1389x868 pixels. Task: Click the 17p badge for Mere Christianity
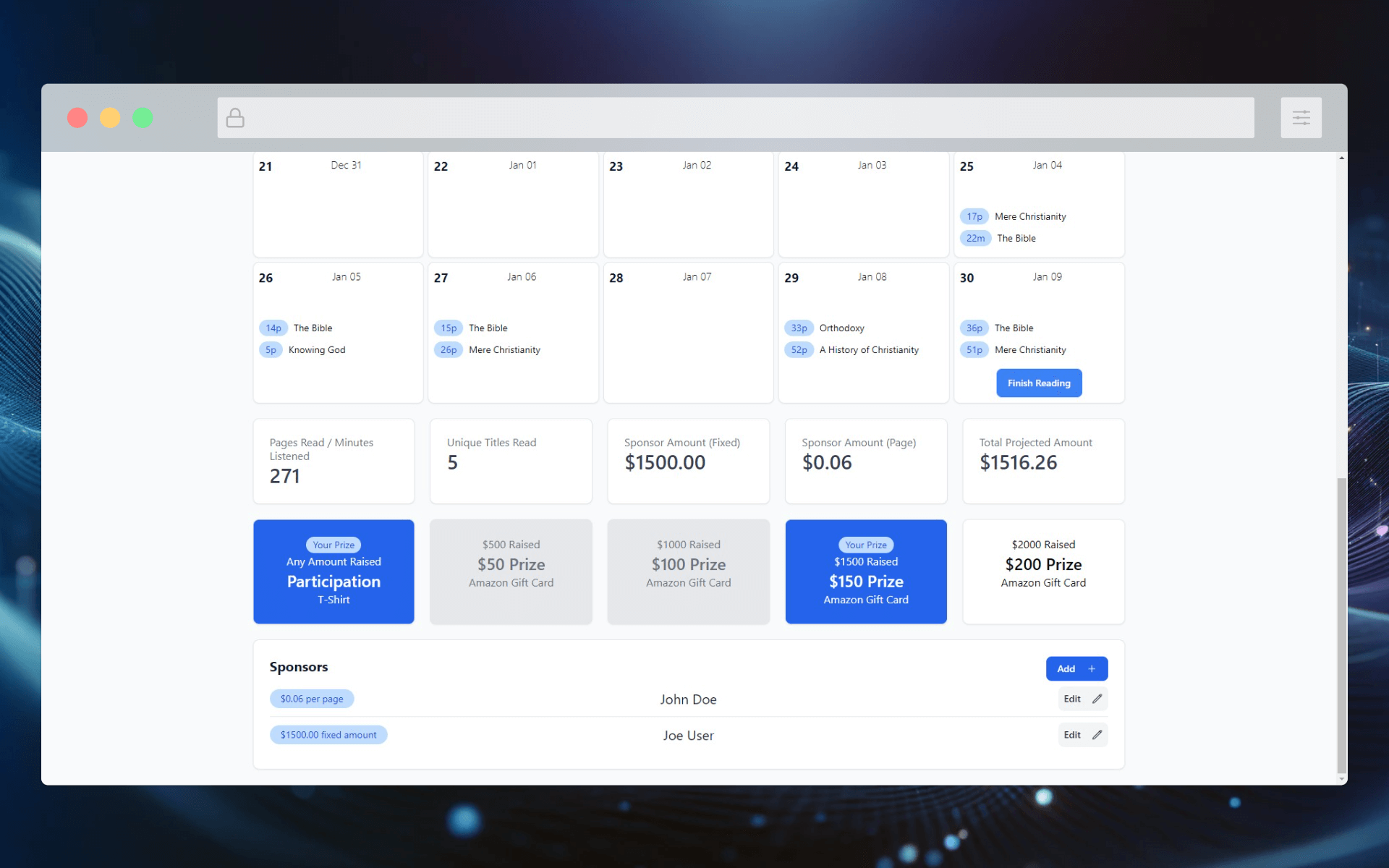click(974, 216)
